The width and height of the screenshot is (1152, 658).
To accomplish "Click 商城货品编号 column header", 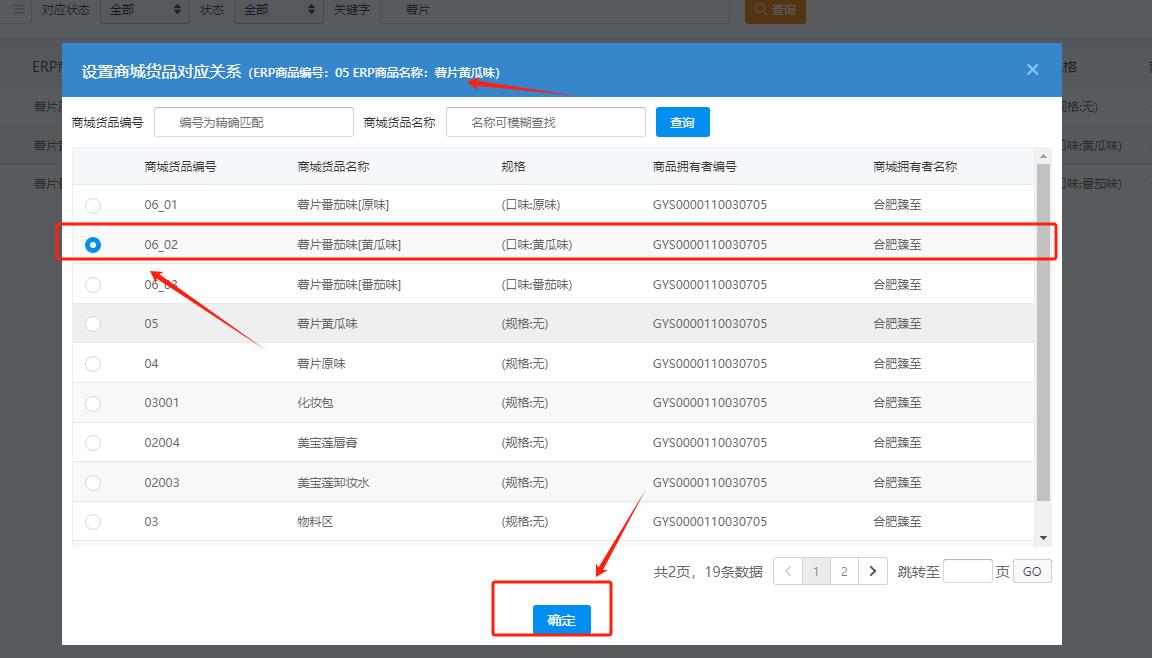I will pyautogui.click(x=180, y=167).
